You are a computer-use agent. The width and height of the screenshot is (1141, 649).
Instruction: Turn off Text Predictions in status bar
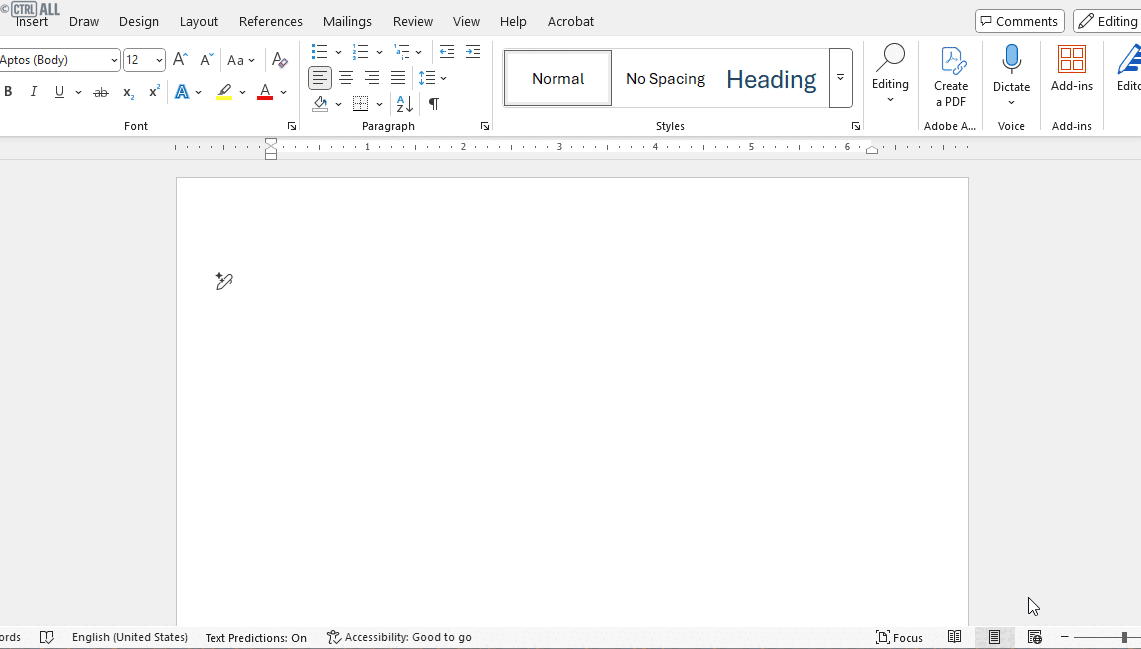point(255,637)
